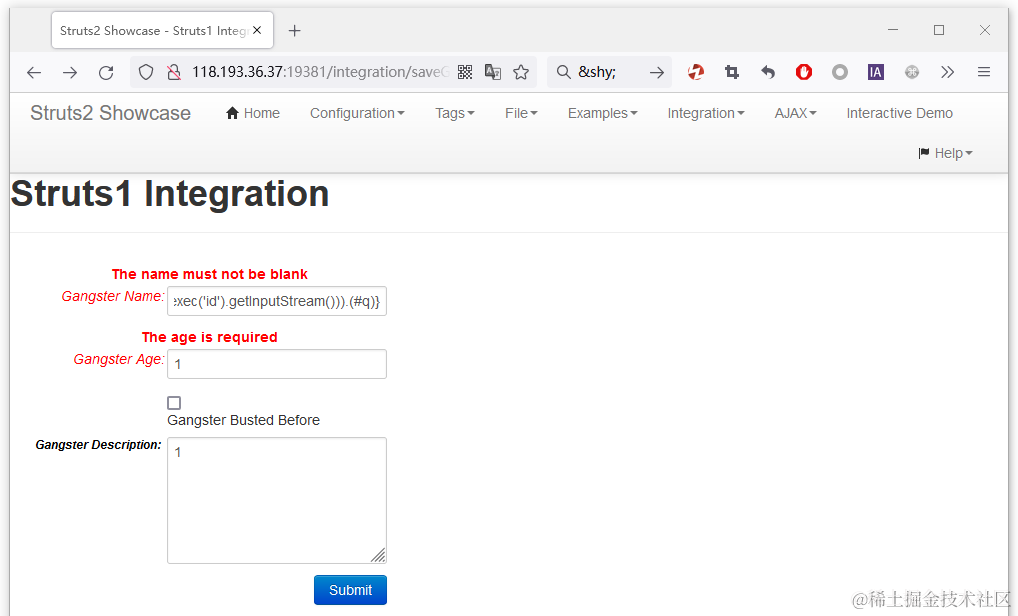Click the Struts1 Integration heading
This screenshot has width=1018, height=616.
point(170,193)
